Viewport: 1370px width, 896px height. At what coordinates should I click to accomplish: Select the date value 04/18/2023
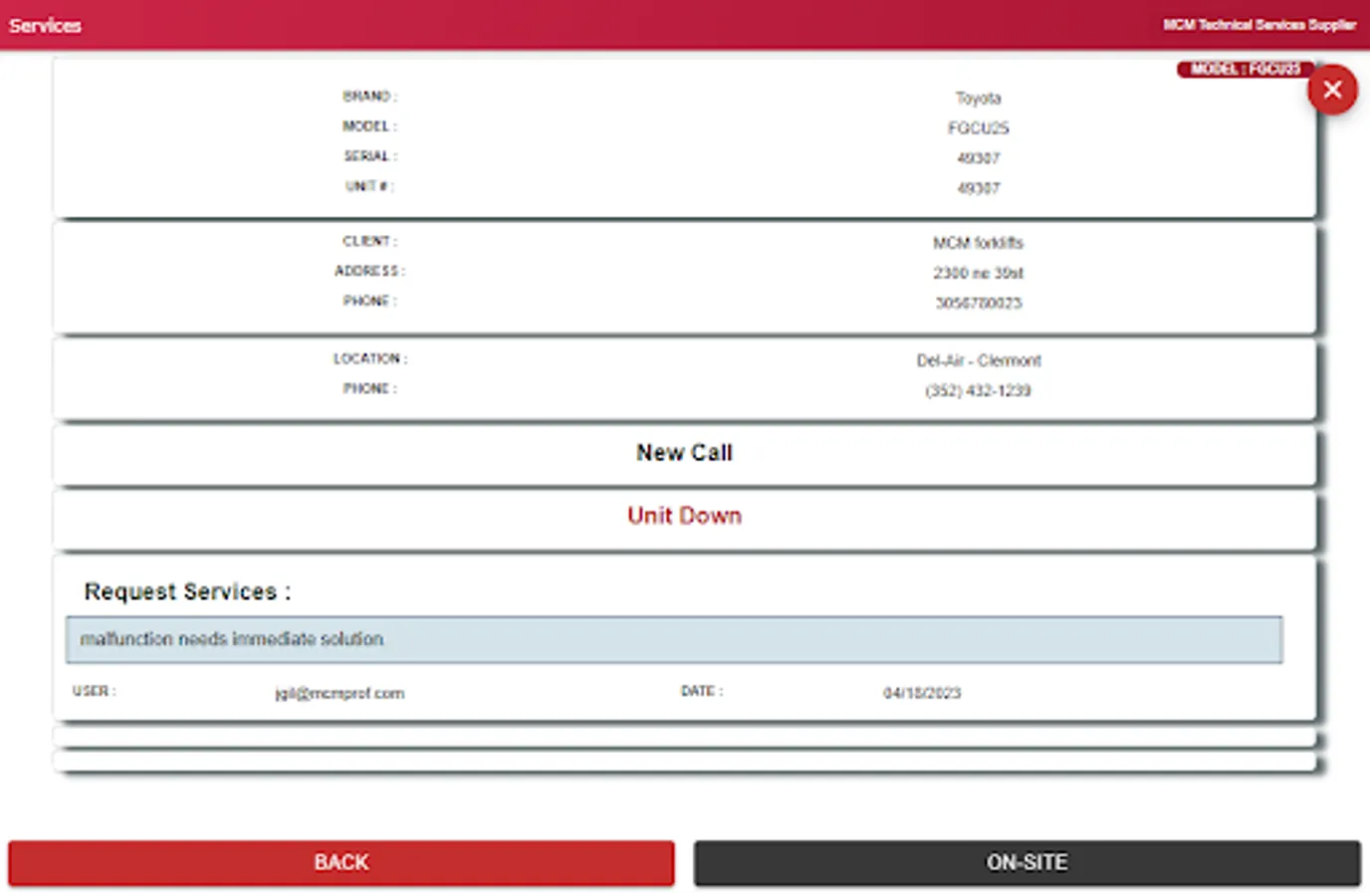point(922,693)
